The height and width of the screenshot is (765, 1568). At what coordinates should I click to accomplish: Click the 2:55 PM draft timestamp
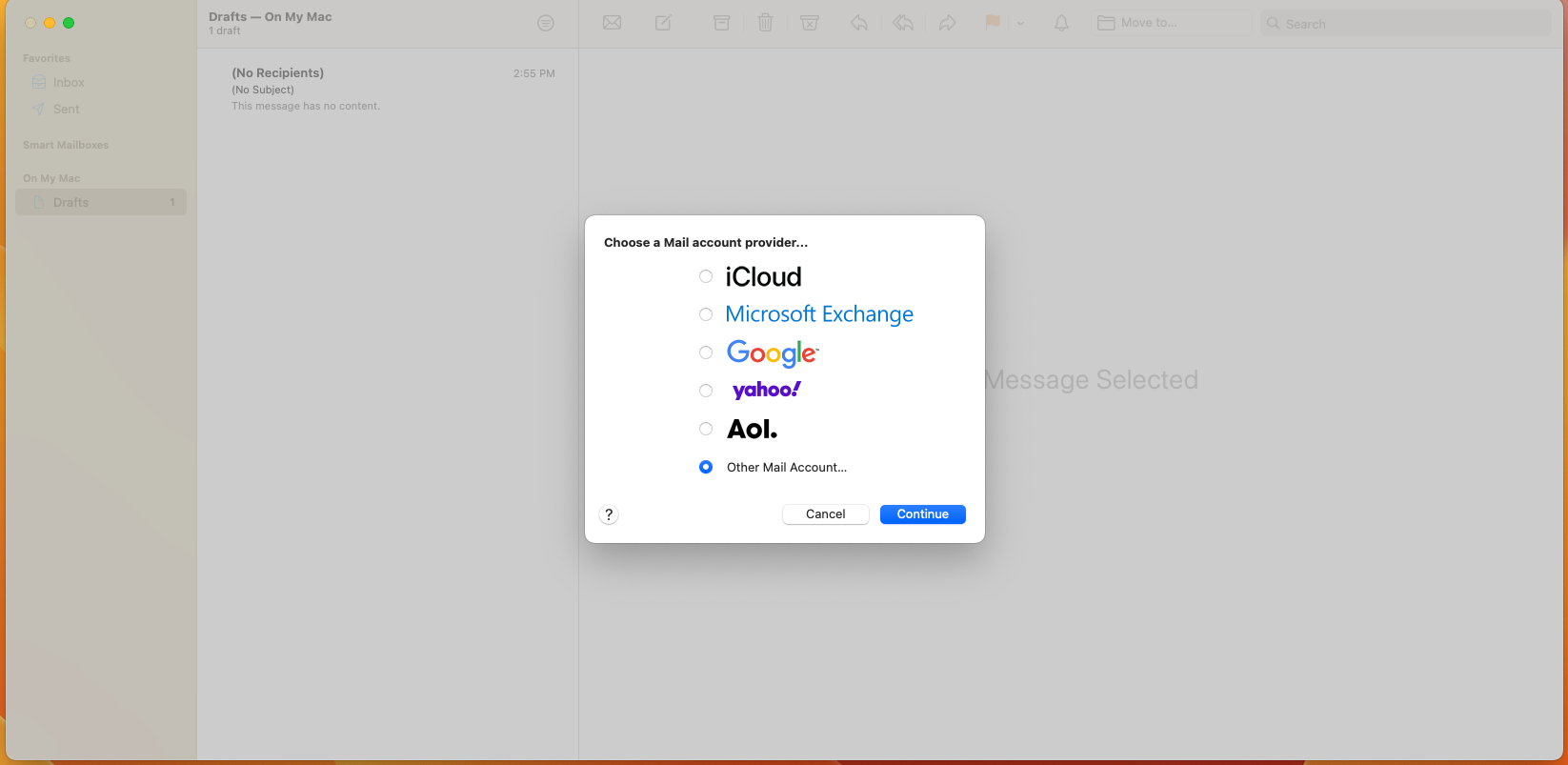(x=534, y=73)
